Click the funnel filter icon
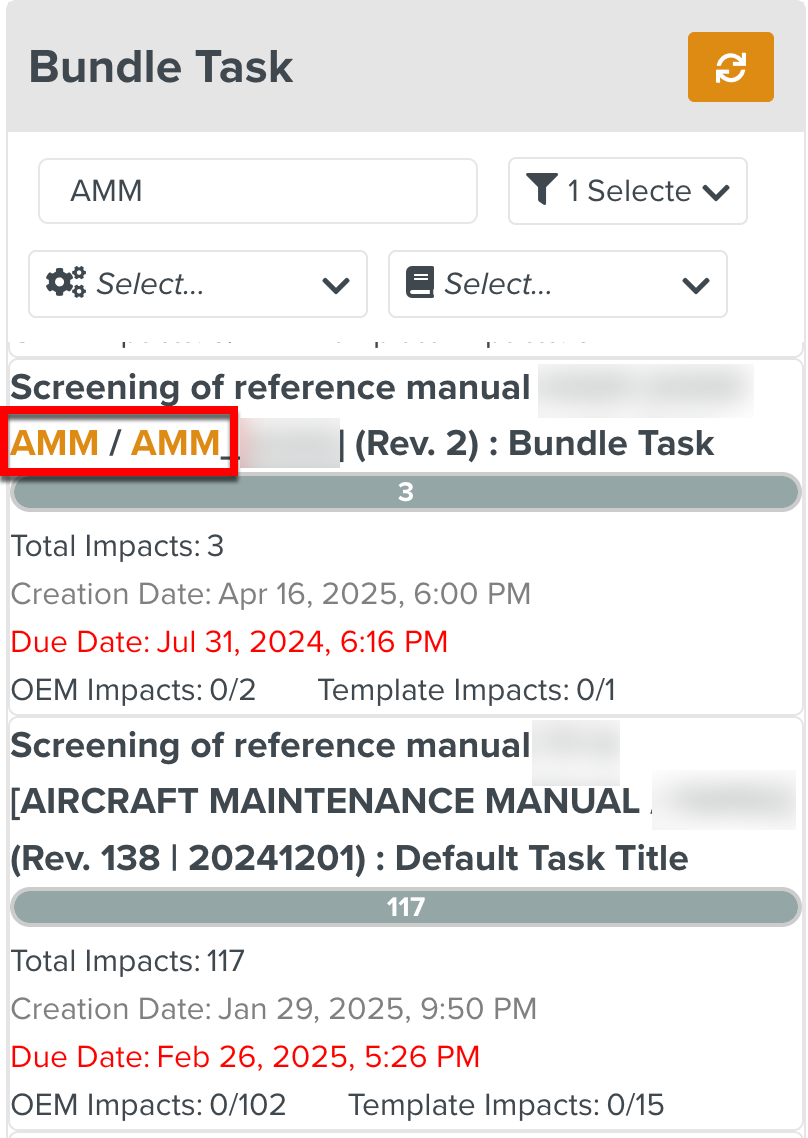 (x=541, y=190)
